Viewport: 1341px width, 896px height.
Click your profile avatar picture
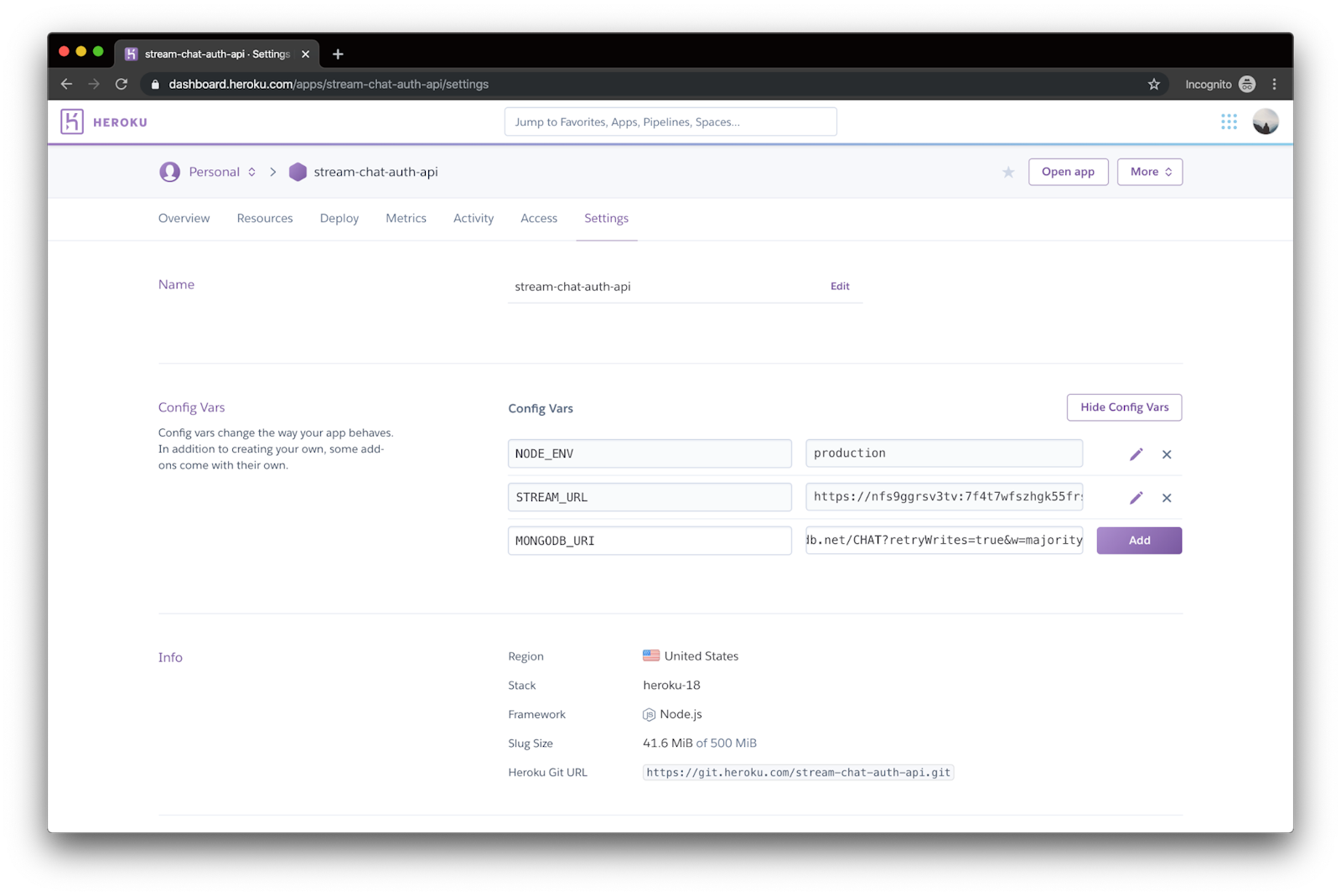[1266, 122]
